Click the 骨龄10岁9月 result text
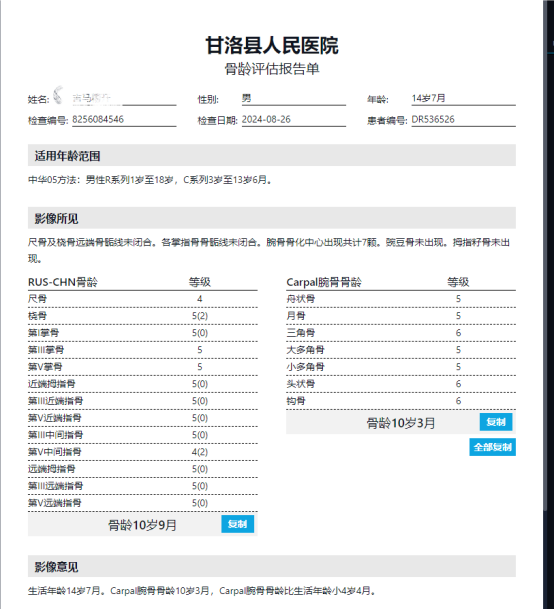Image resolution: width=554 pixels, height=610 pixels. (x=142, y=525)
